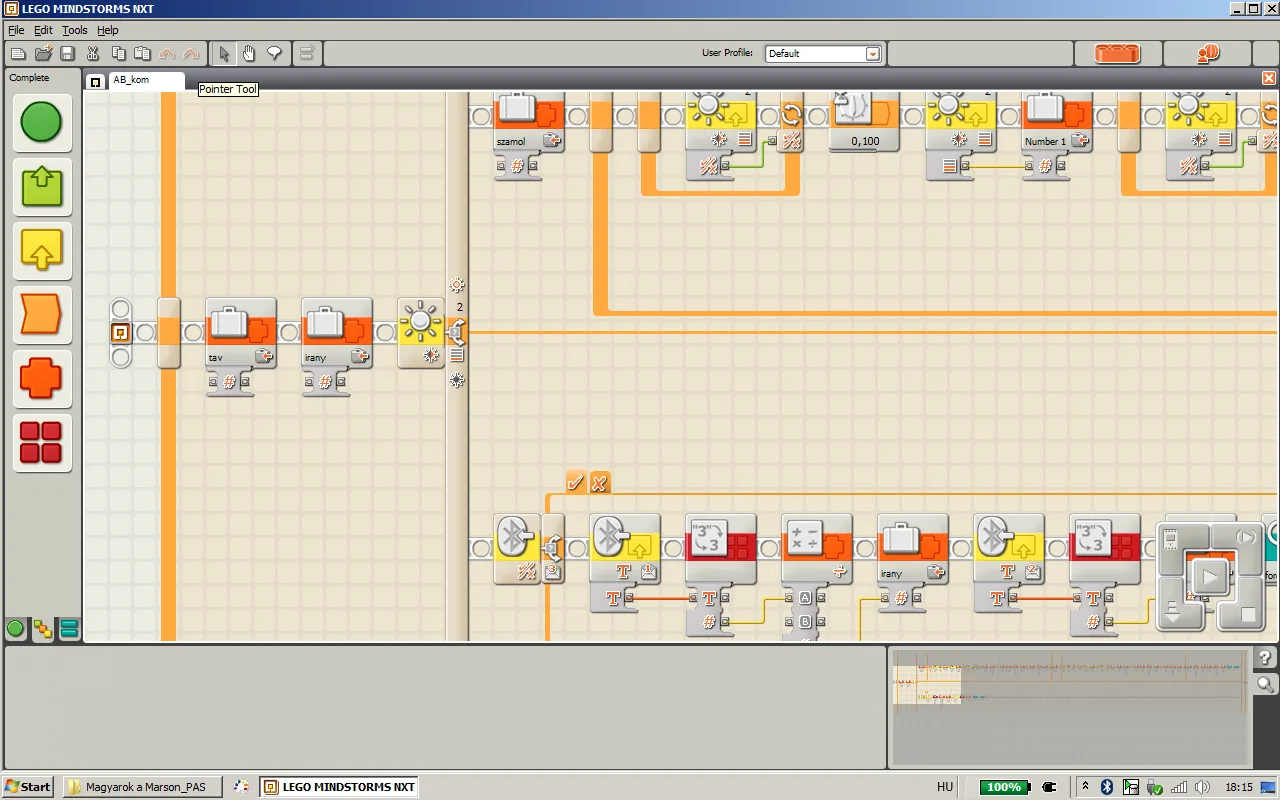1280x800 pixels.
Task: Open the Common palette green circle block
Action: click(41, 123)
